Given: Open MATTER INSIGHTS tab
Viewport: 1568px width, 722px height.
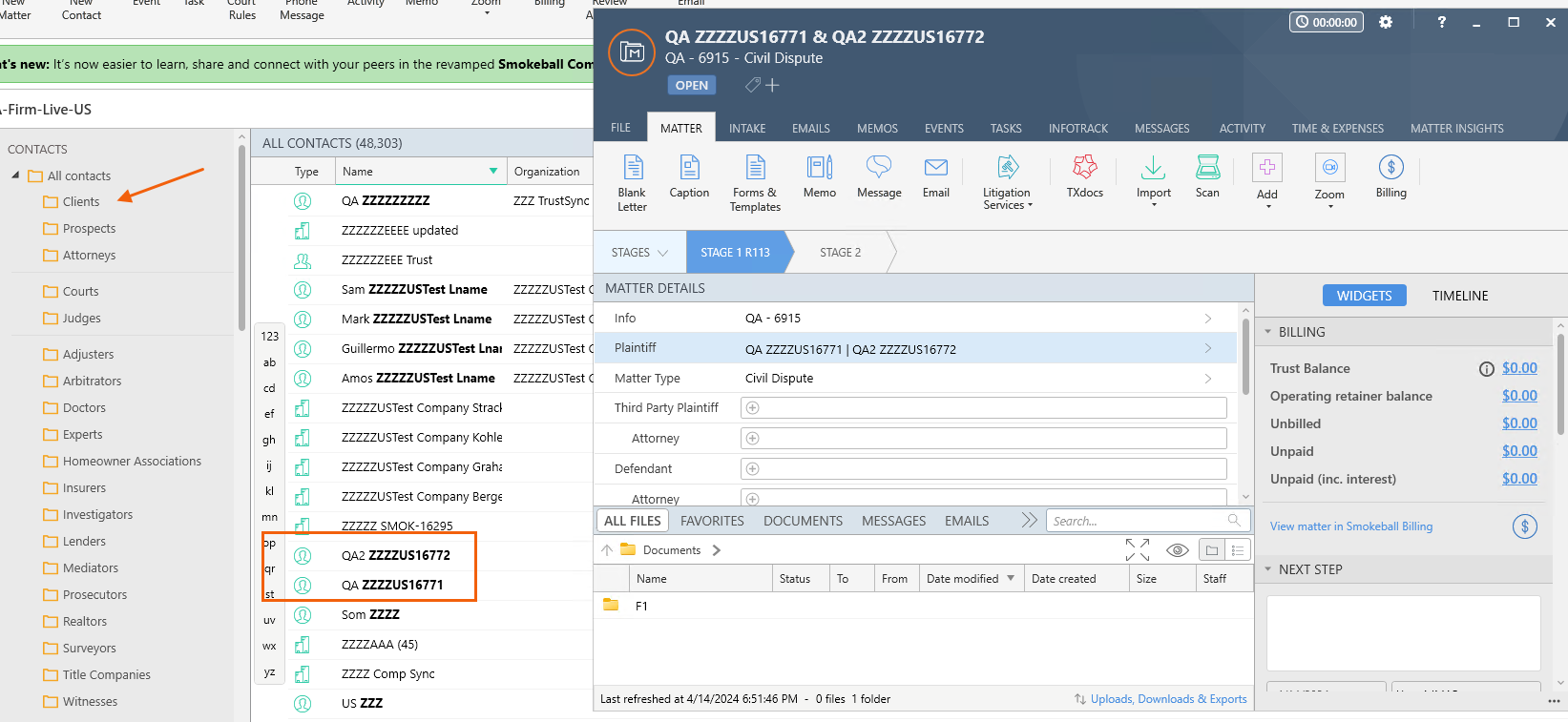Looking at the screenshot, I should click(1457, 128).
